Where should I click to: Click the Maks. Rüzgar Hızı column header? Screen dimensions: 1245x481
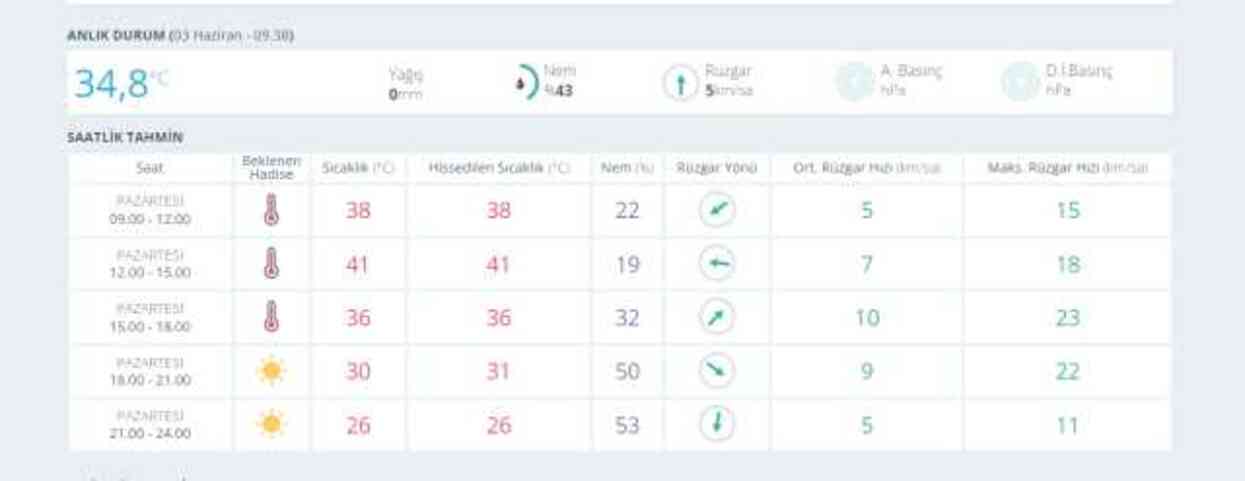[1068, 168]
